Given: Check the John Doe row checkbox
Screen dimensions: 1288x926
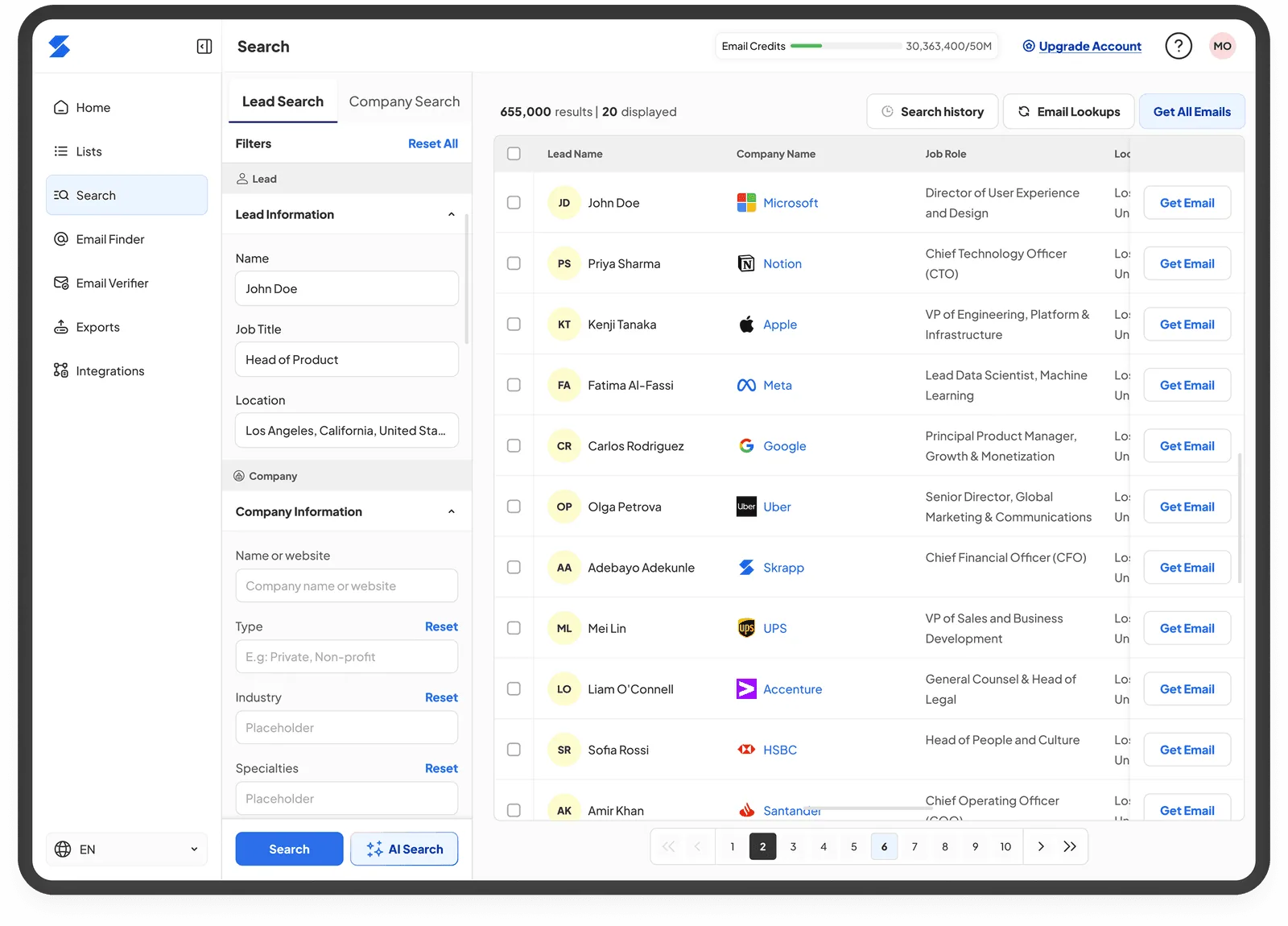Looking at the screenshot, I should (x=514, y=203).
